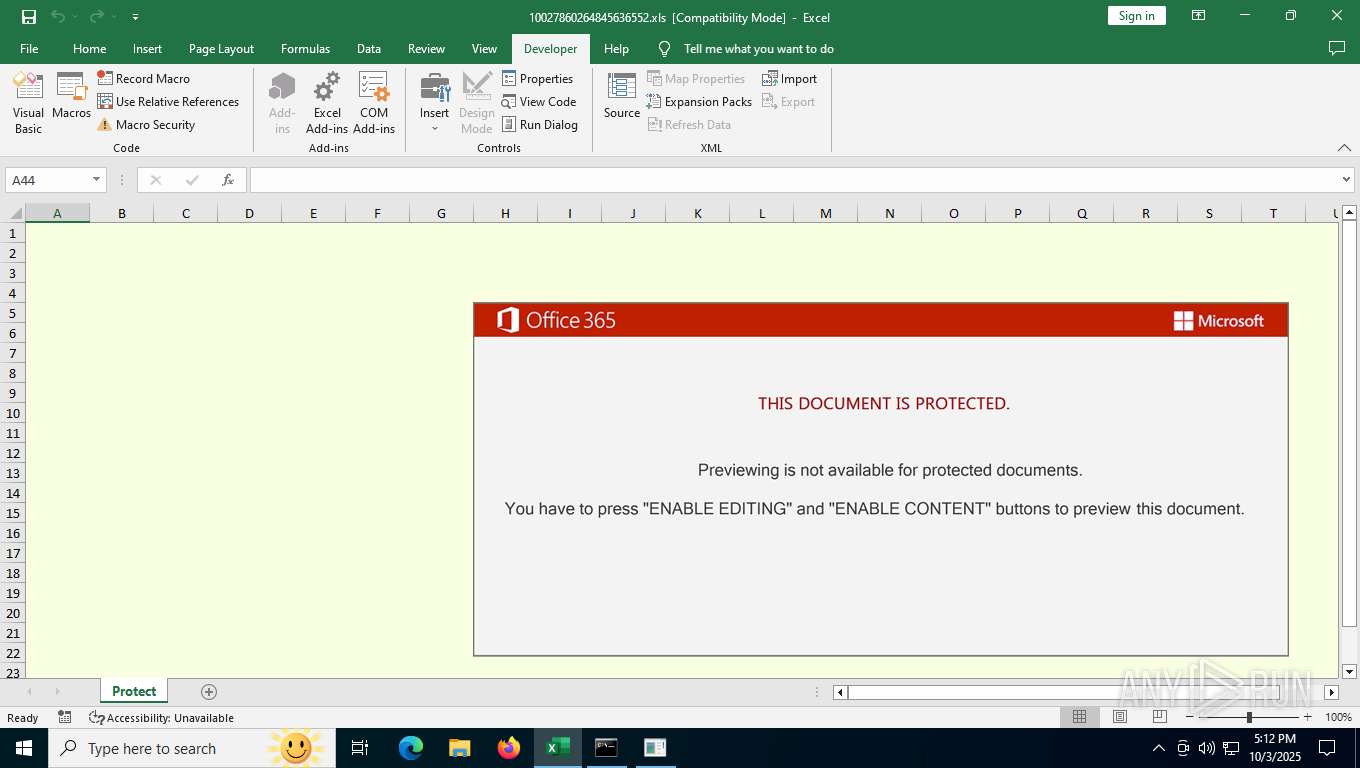Open File Explorer from taskbar
This screenshot has height=768, width=1360.
(459, 747)
